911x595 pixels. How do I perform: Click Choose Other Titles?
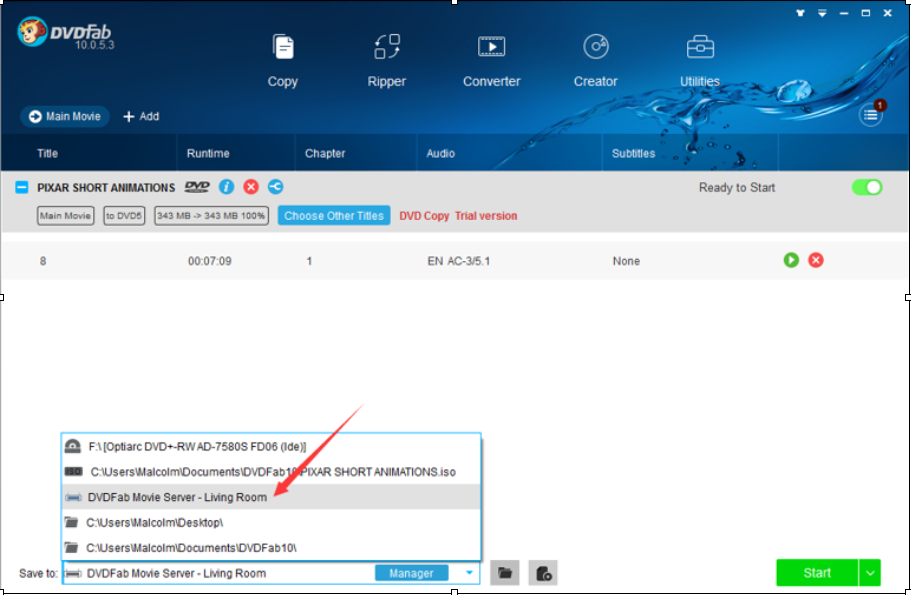[x=334, y=216]
